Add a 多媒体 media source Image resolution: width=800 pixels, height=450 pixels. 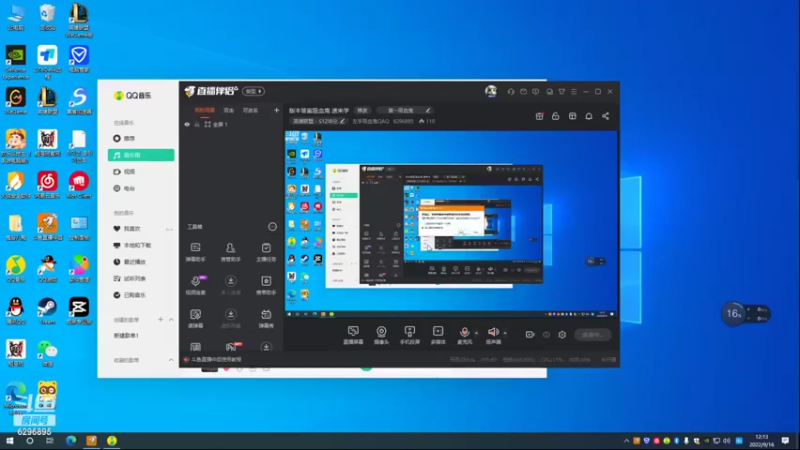(438, 335)
